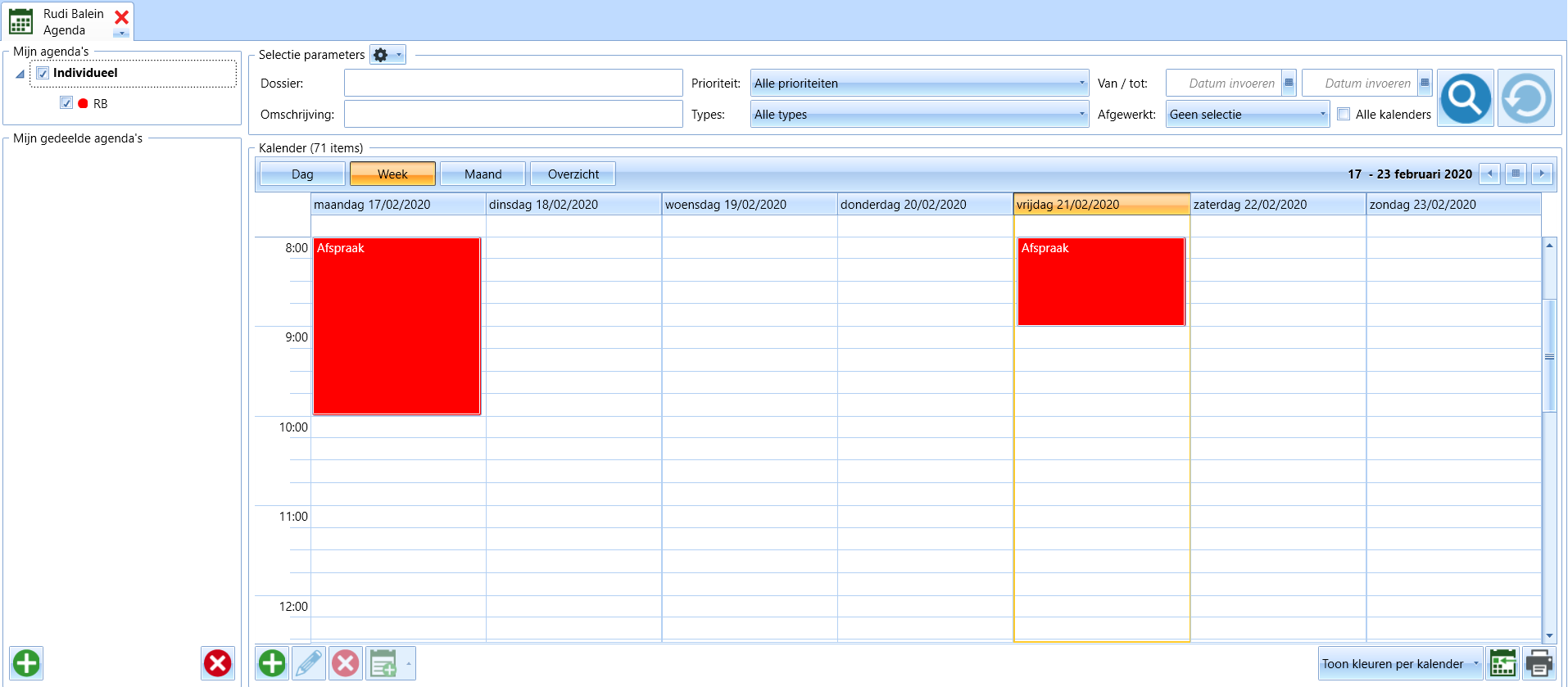
Task: Enable the Alle kalenders checkbox
Action: click(1344, 114)
